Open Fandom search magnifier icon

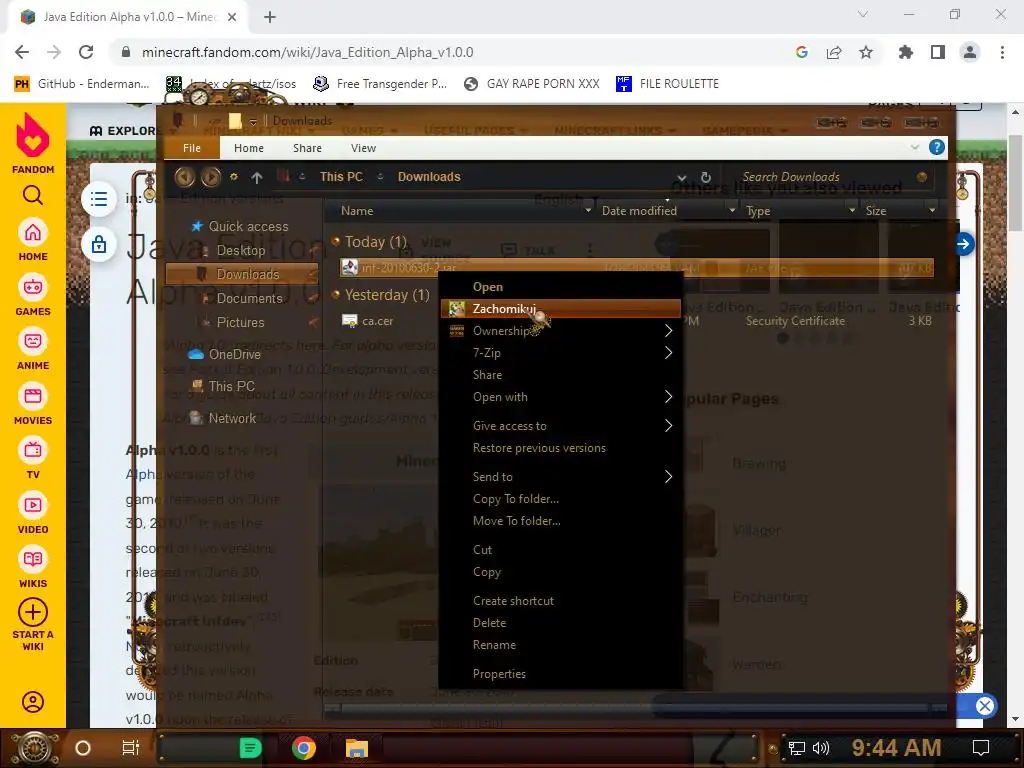[33, 195]
